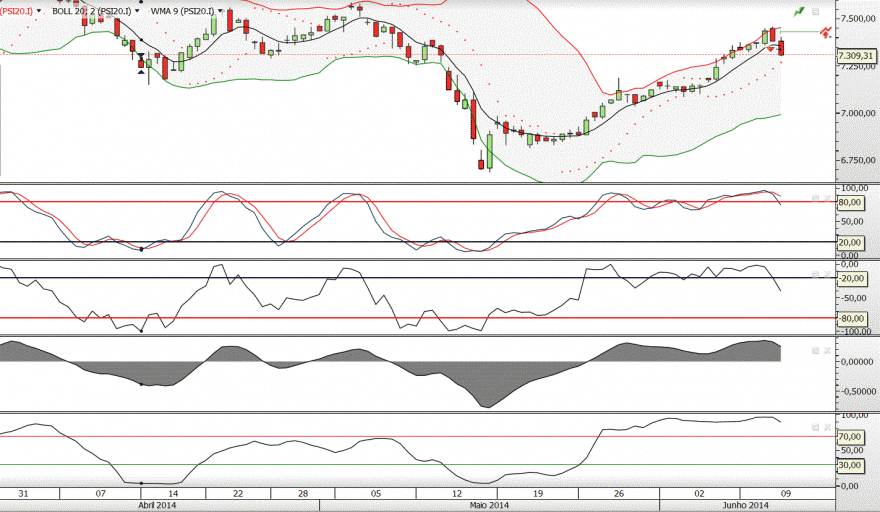The image size is (880, 512).
Task: Maximize the main price chart panel
Action: click(815, 11)
